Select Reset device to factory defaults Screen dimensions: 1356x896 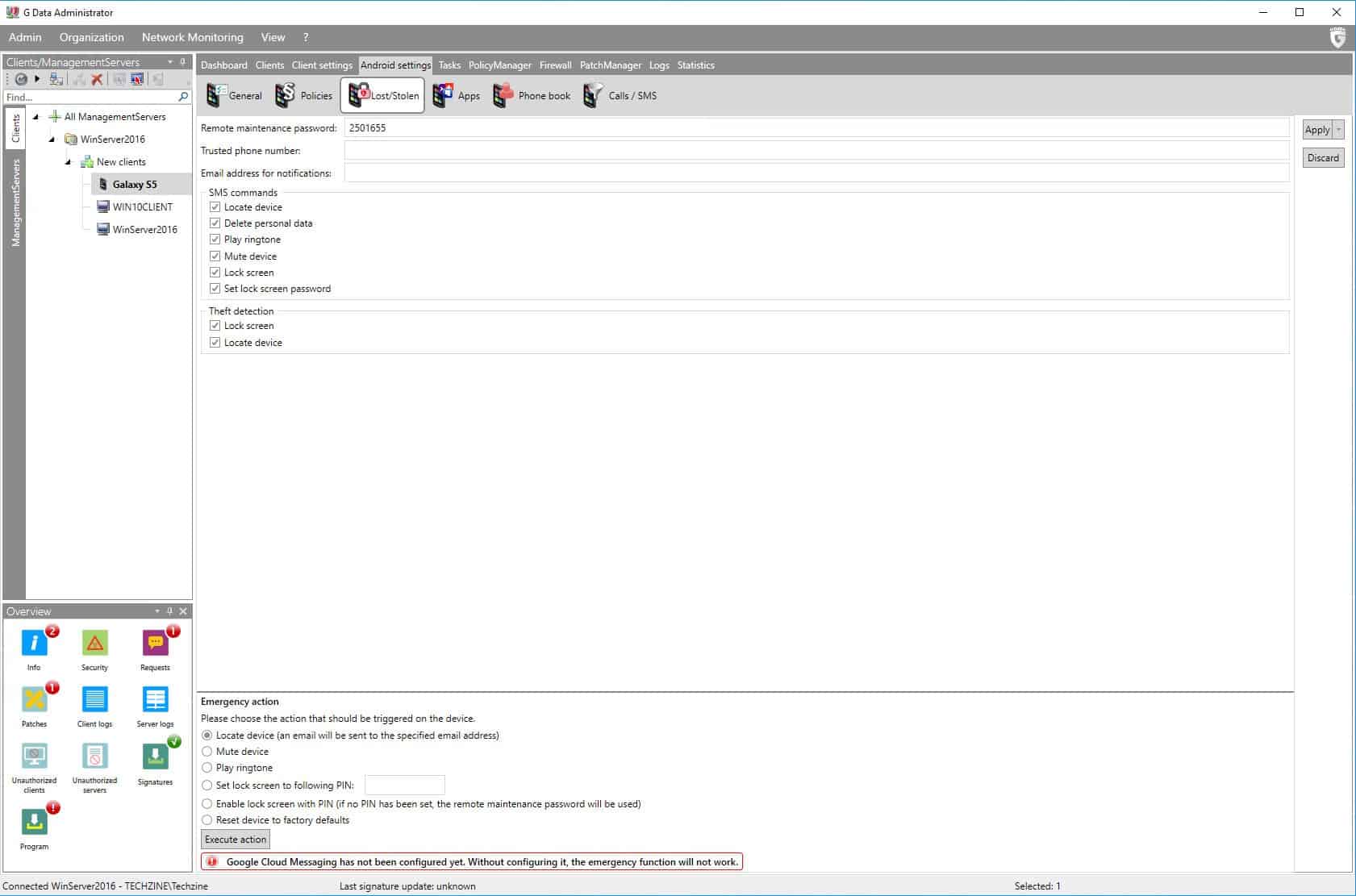coord(207,820)
